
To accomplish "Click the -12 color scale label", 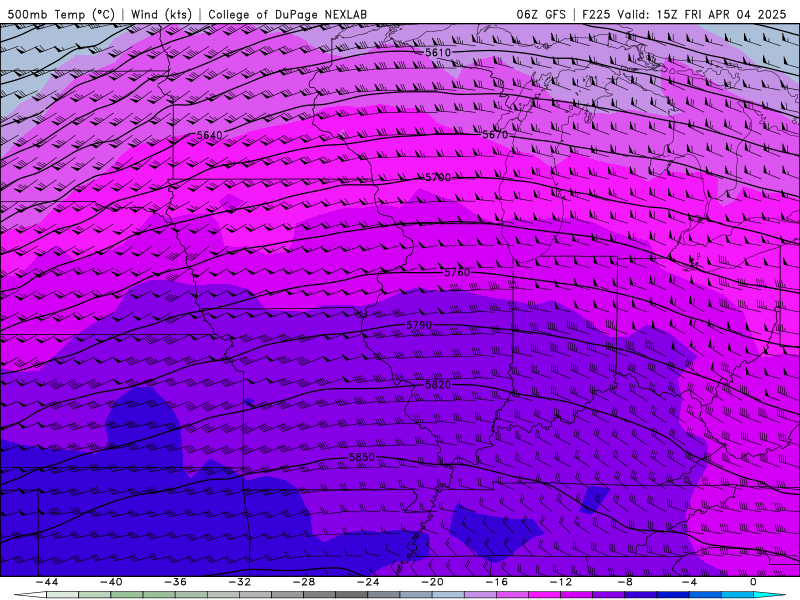I will [561, 582].
